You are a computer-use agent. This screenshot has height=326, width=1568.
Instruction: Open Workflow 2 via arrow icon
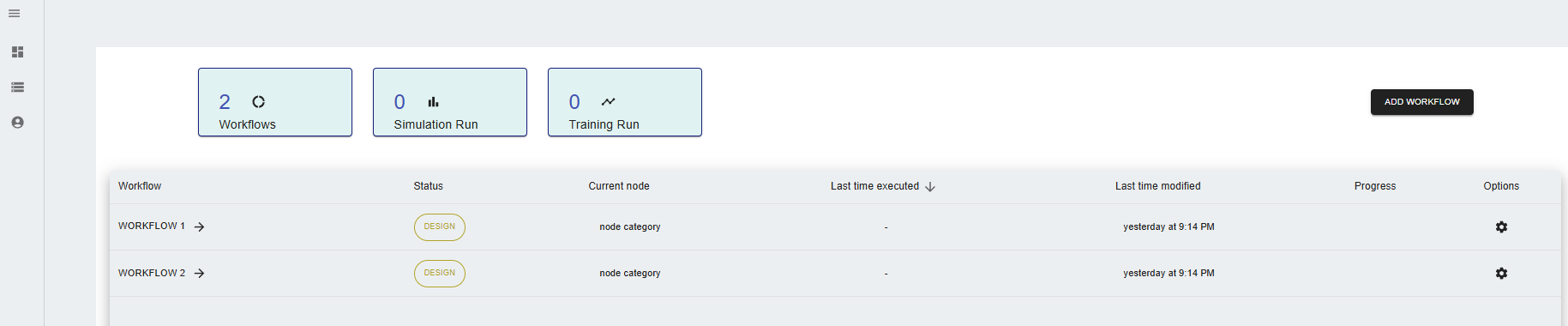pyautogui.click(x=199, y=274)
